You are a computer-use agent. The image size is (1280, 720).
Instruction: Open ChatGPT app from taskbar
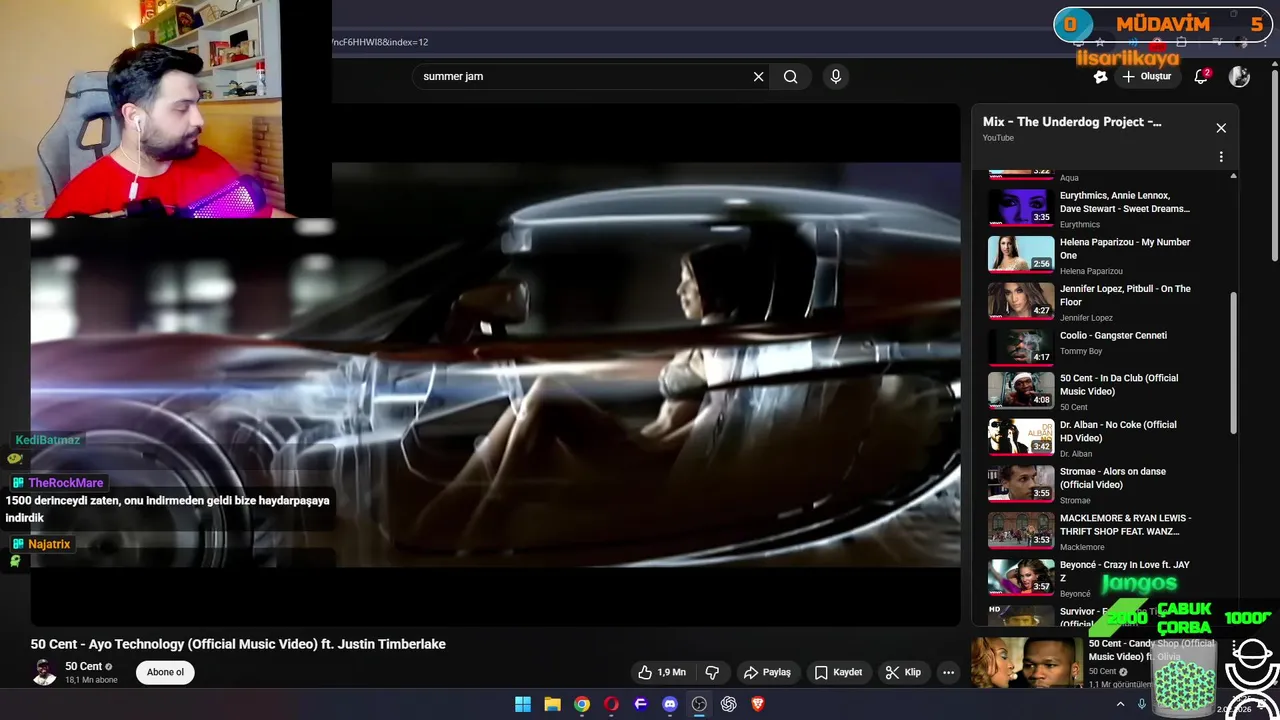(729, 704)
